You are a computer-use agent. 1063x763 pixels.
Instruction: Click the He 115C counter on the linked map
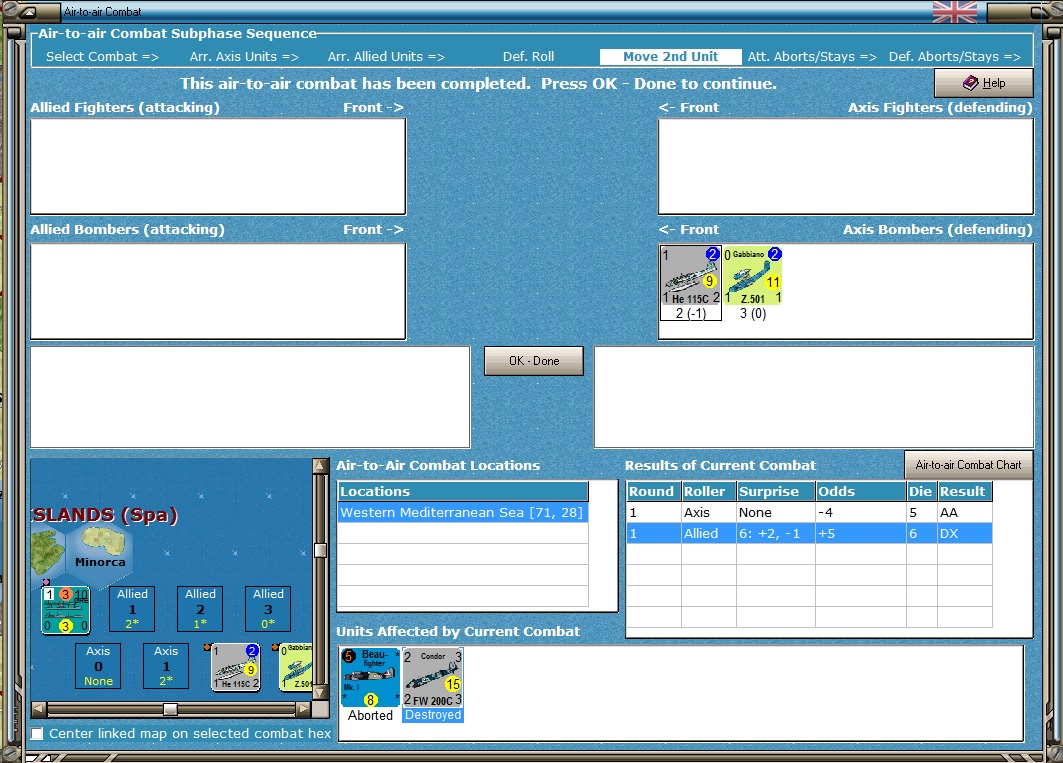tap(236, 667)
